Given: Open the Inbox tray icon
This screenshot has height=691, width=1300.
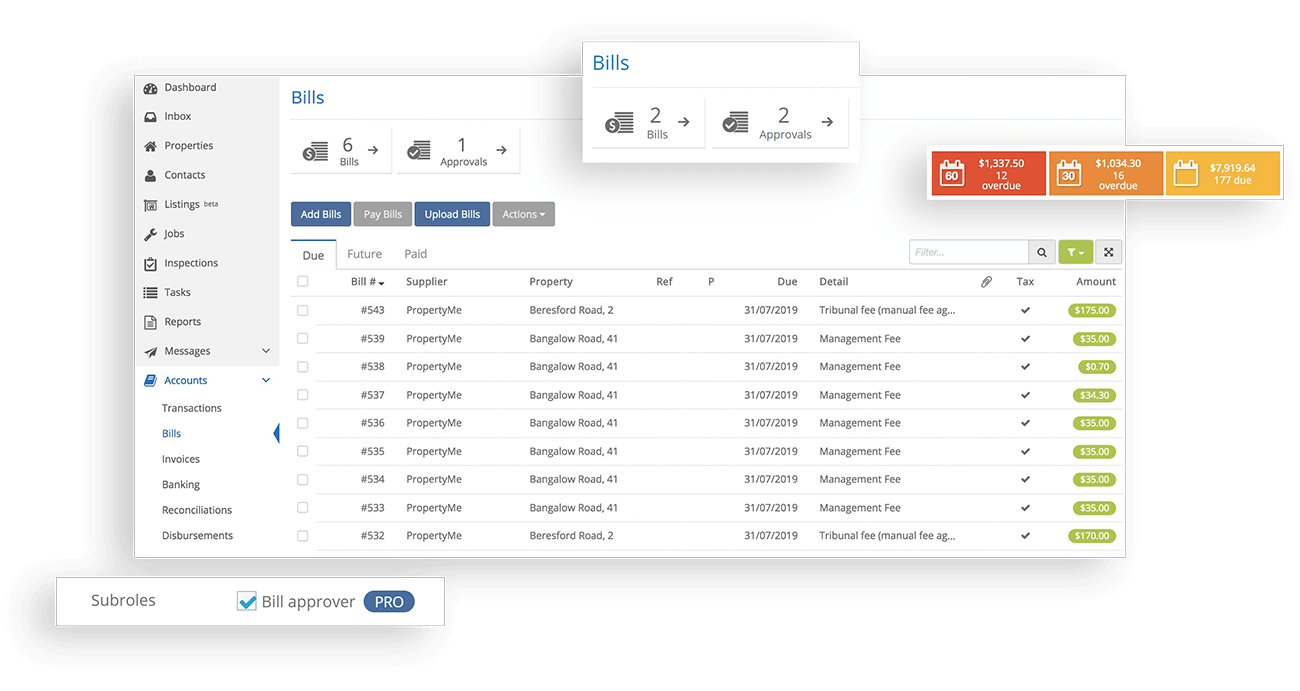Looking at the screenshot, I should pos(150,117).
